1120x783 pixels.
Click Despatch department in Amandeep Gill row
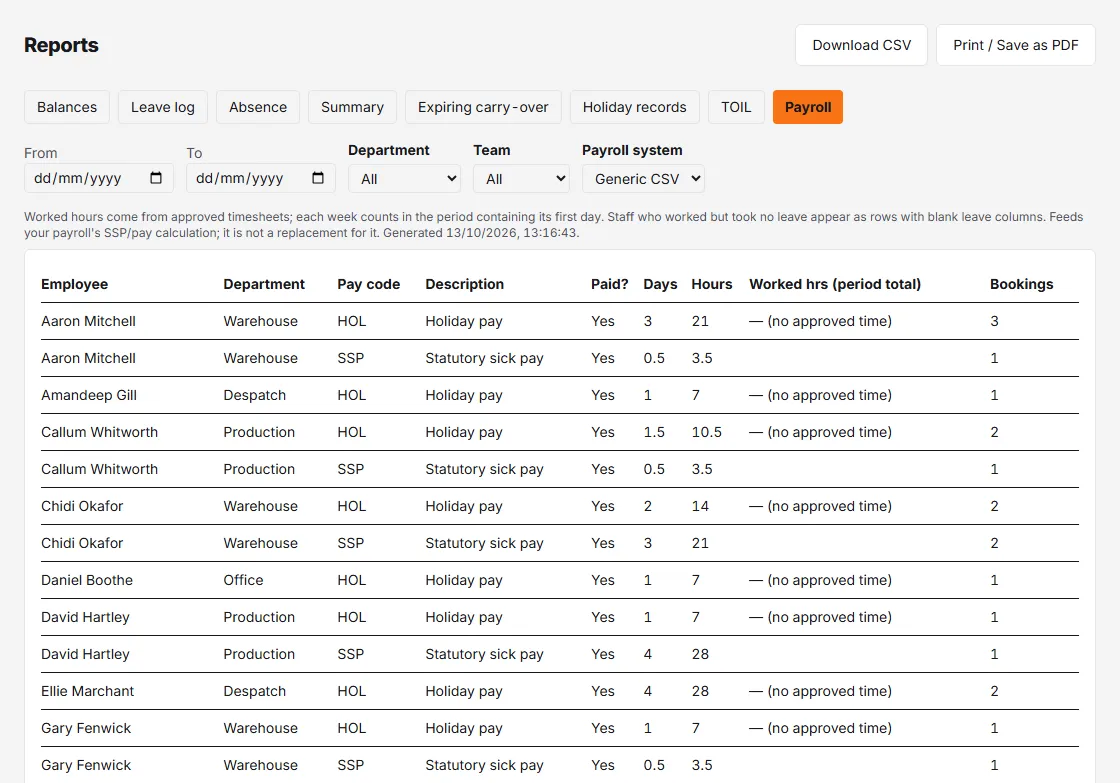tap(254, 395)
